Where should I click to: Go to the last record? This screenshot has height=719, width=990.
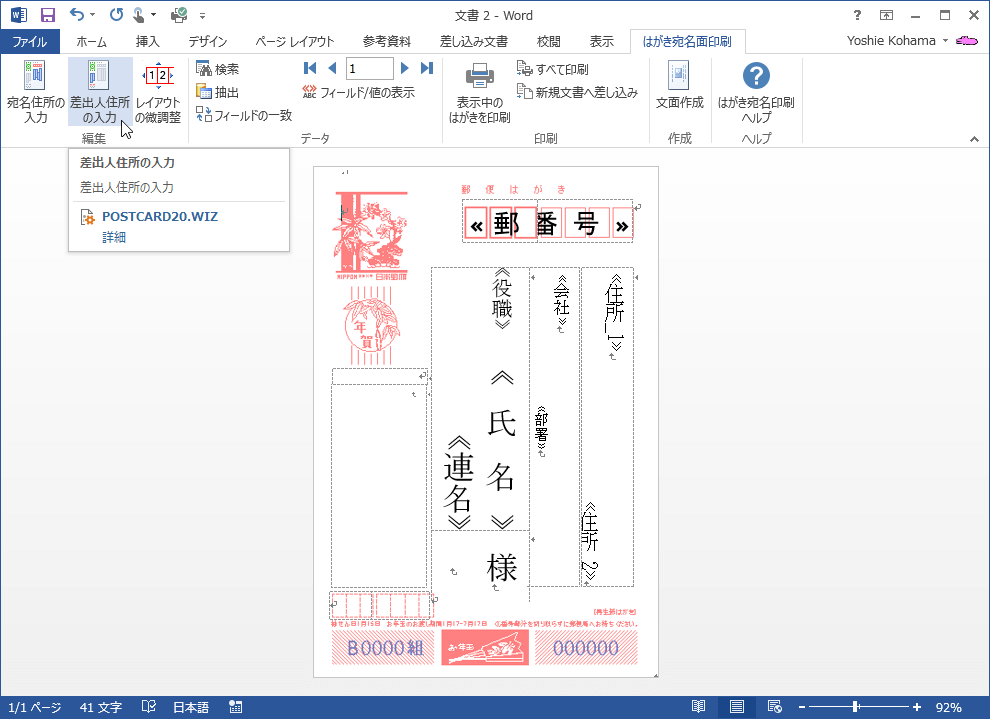tap(427, 68)
